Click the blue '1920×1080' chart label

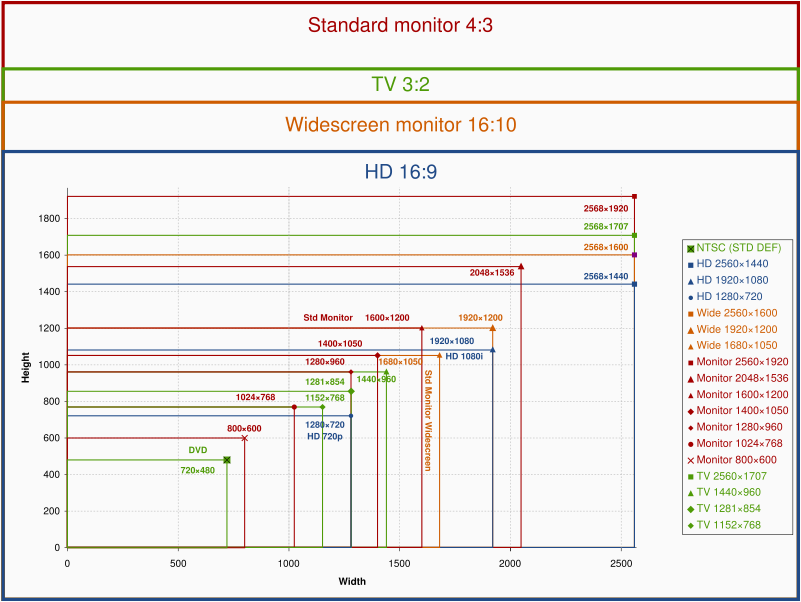click(x=452, y=341)
